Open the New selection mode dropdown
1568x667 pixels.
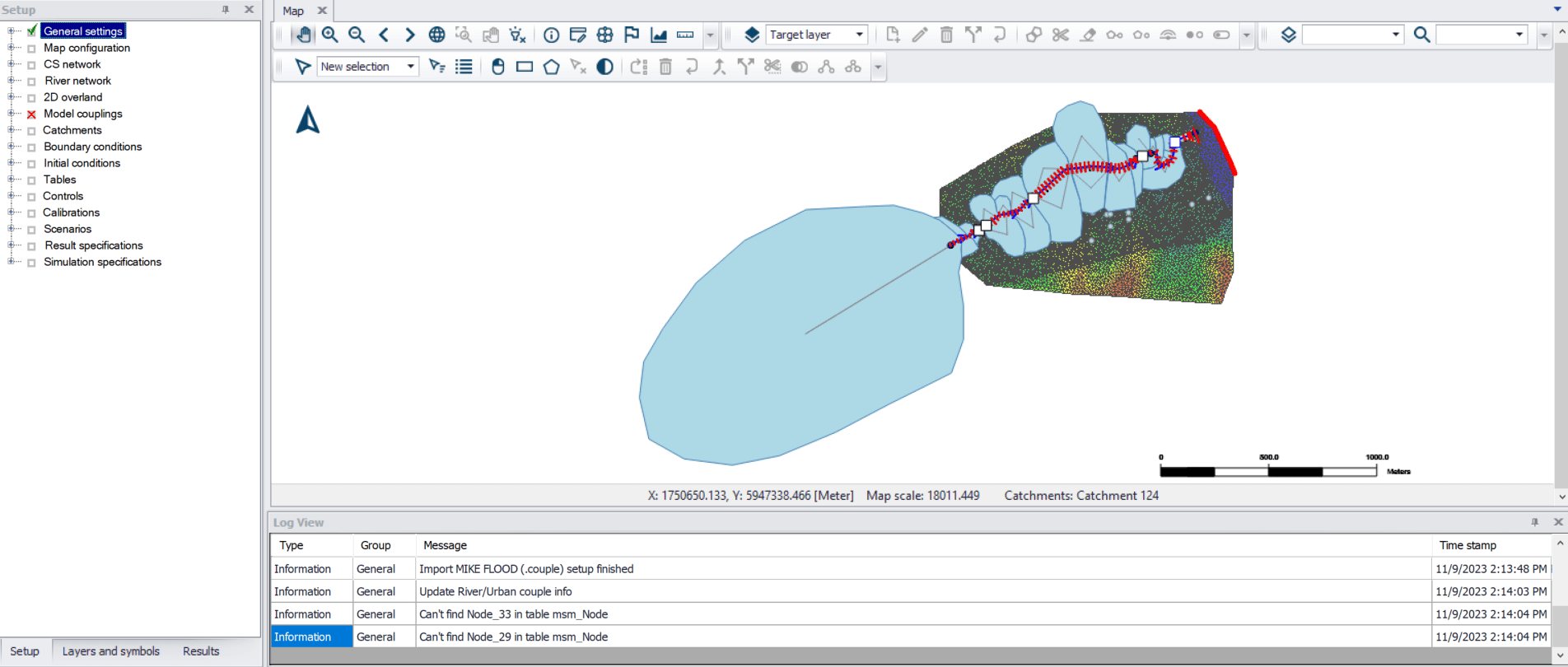coord(410,67)
